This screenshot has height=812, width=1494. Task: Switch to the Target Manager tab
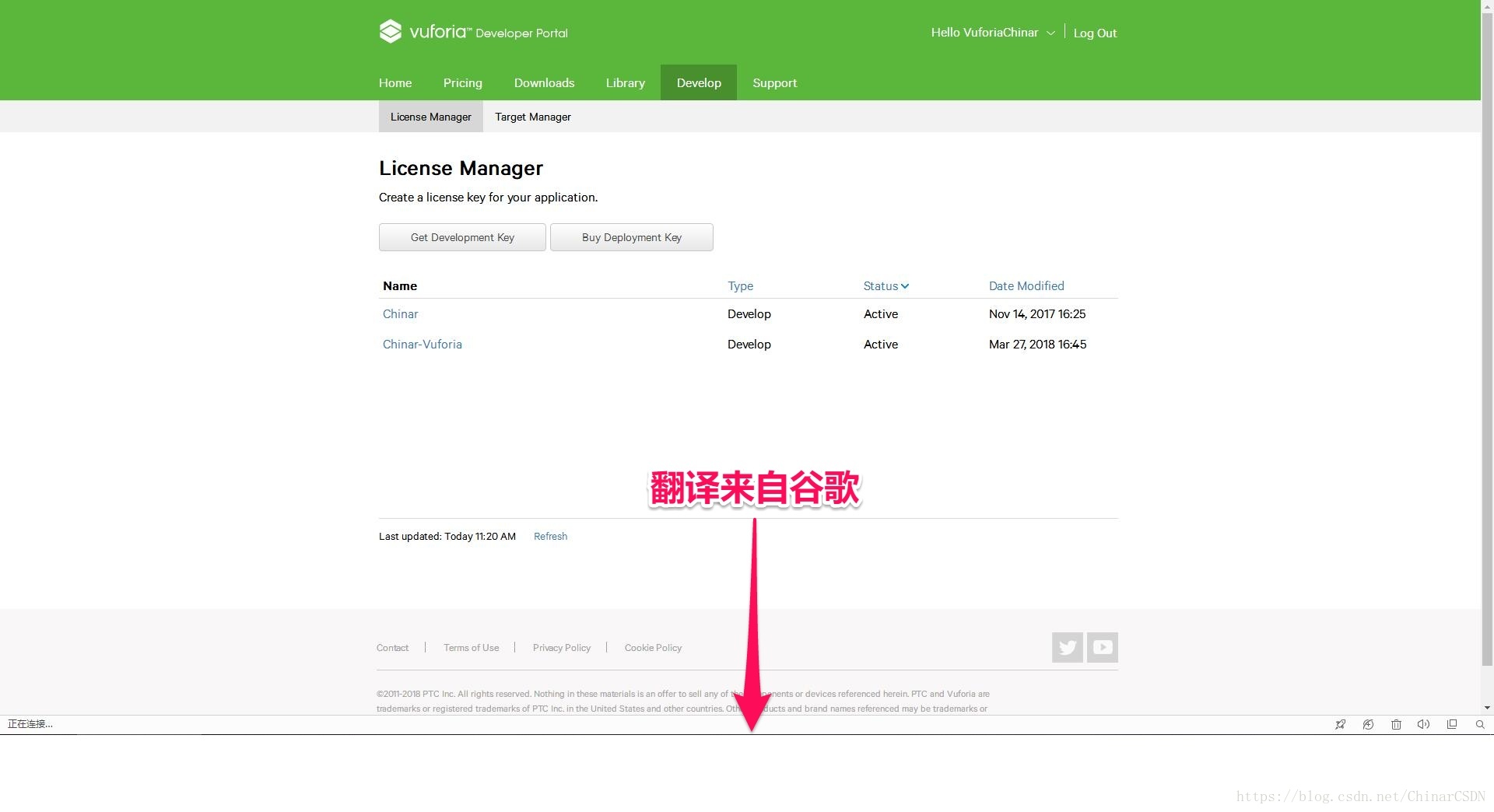[533, 117]
